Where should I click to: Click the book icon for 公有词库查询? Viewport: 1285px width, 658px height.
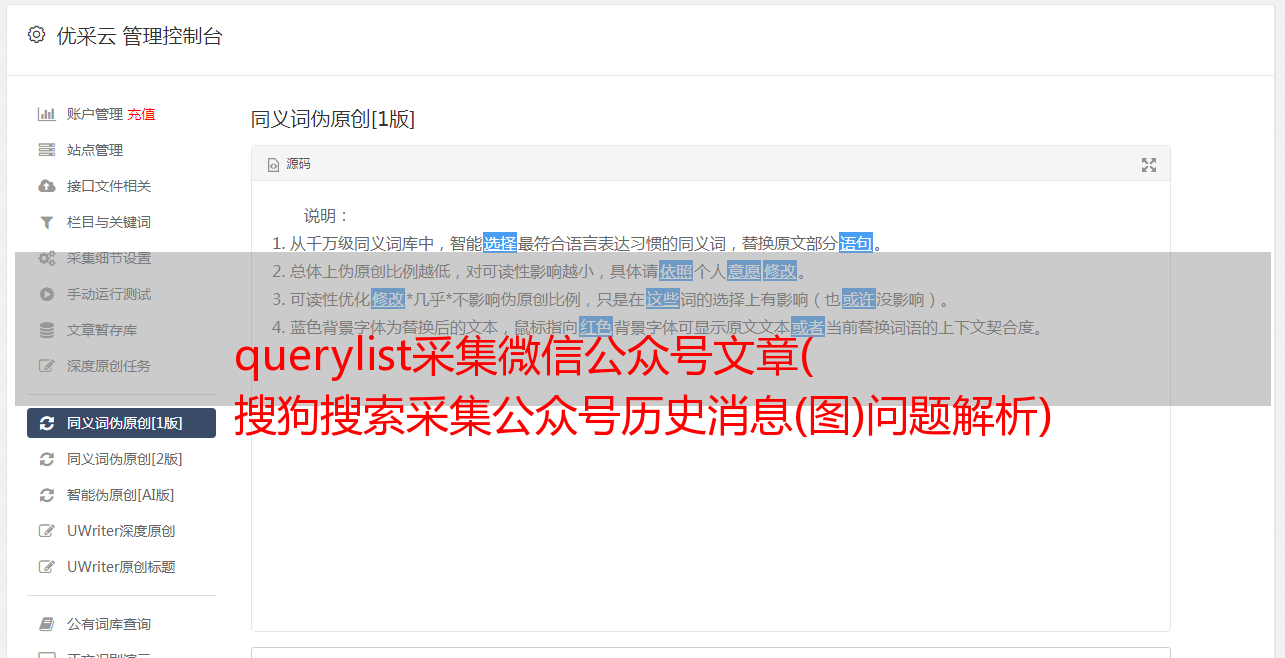click(46, 624)
